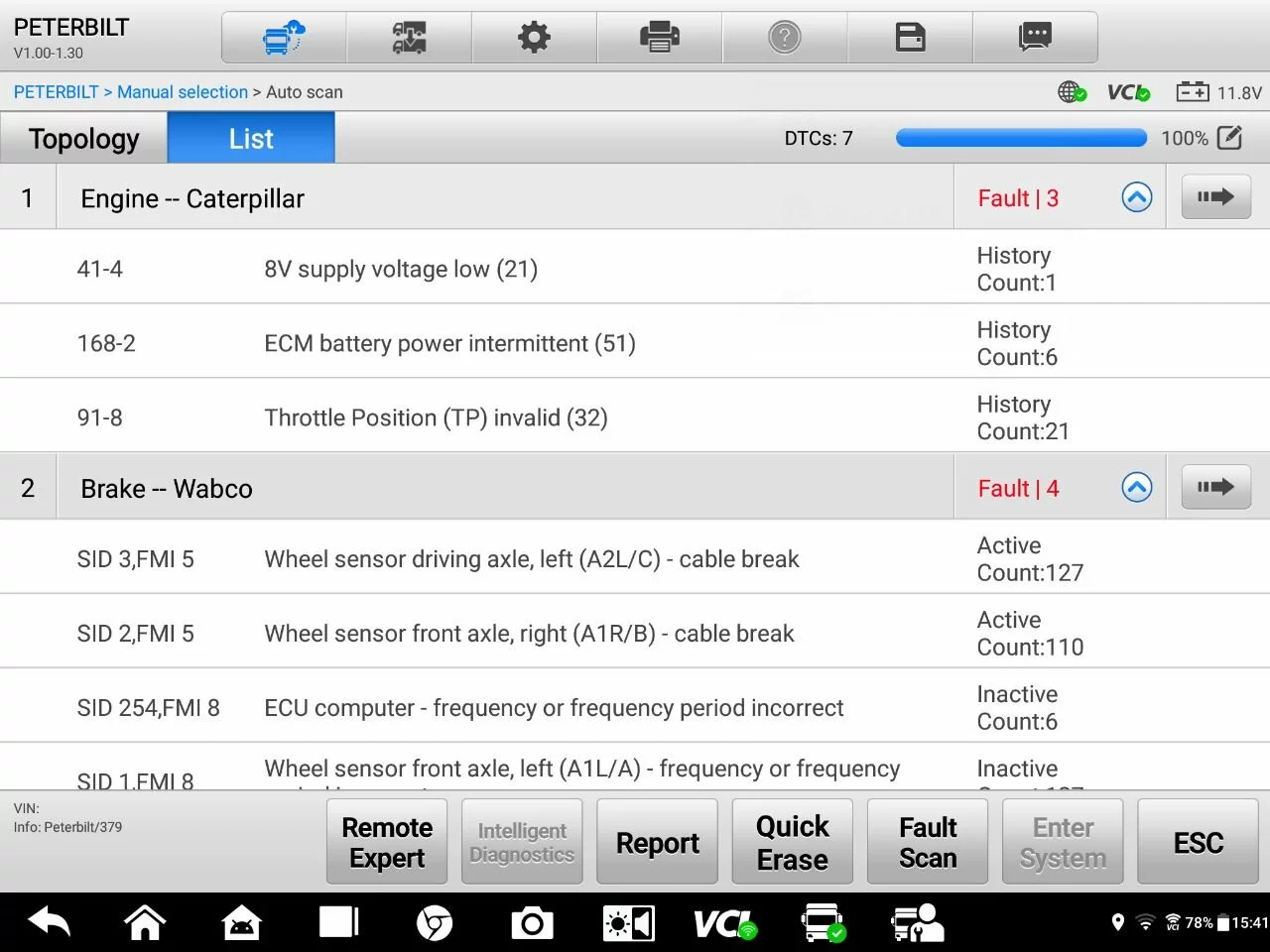Open the message feedback icon
Screen dimensions: 1270x952
(x=1035, y=38)
